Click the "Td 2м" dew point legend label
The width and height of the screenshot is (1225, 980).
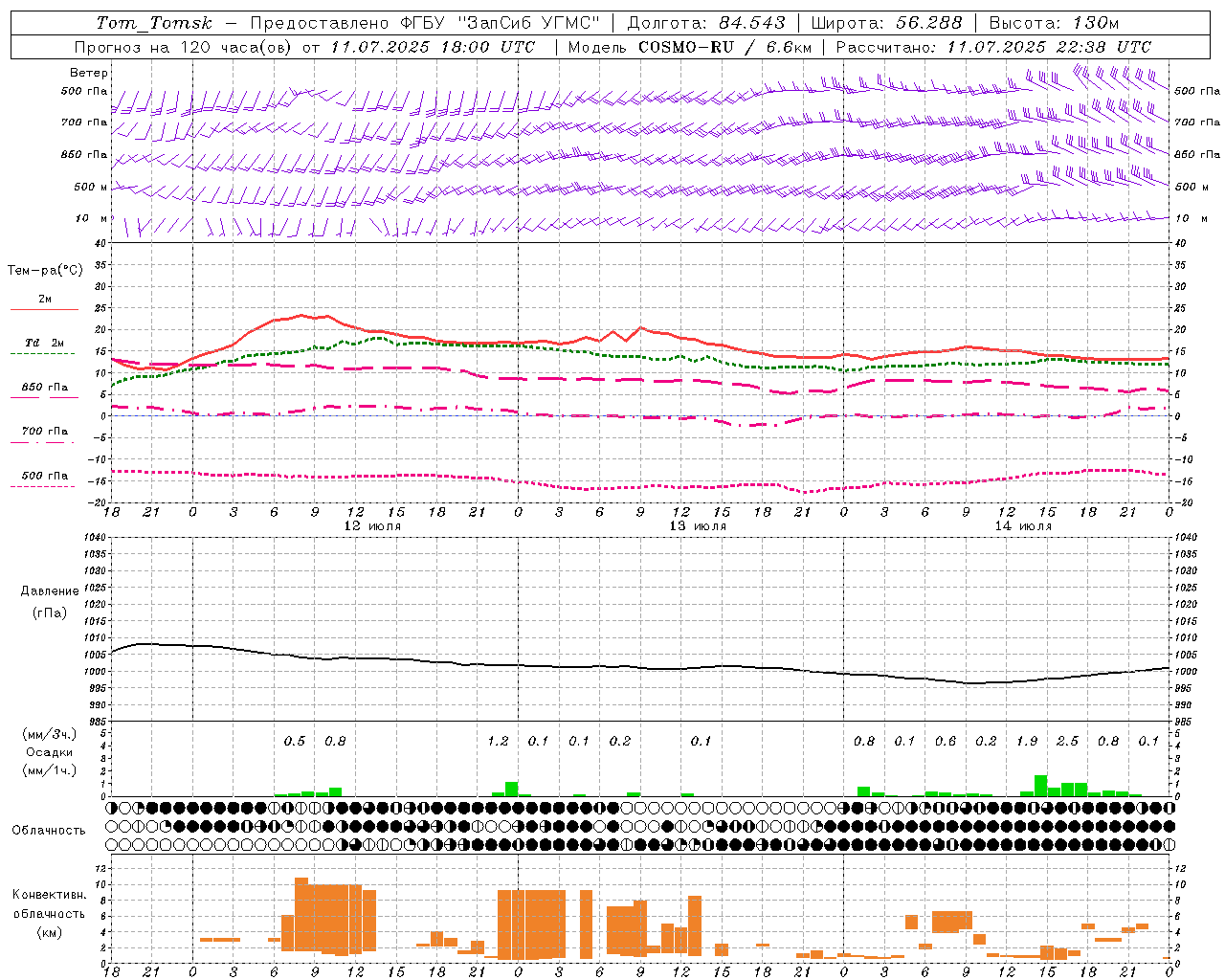pos(44,343)
